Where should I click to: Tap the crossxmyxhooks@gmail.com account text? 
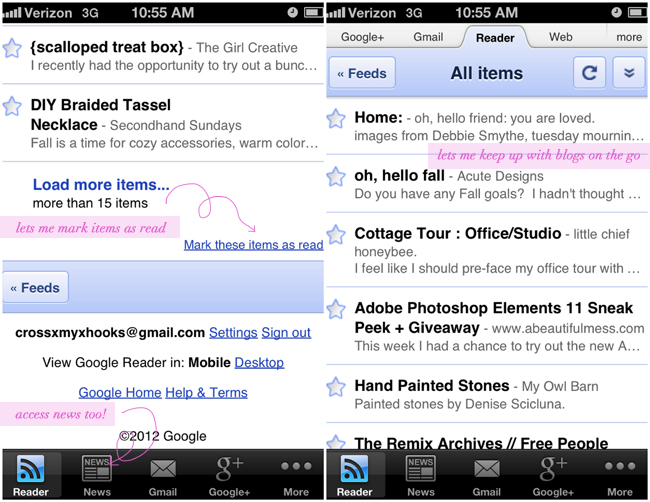tap(110, 332)
